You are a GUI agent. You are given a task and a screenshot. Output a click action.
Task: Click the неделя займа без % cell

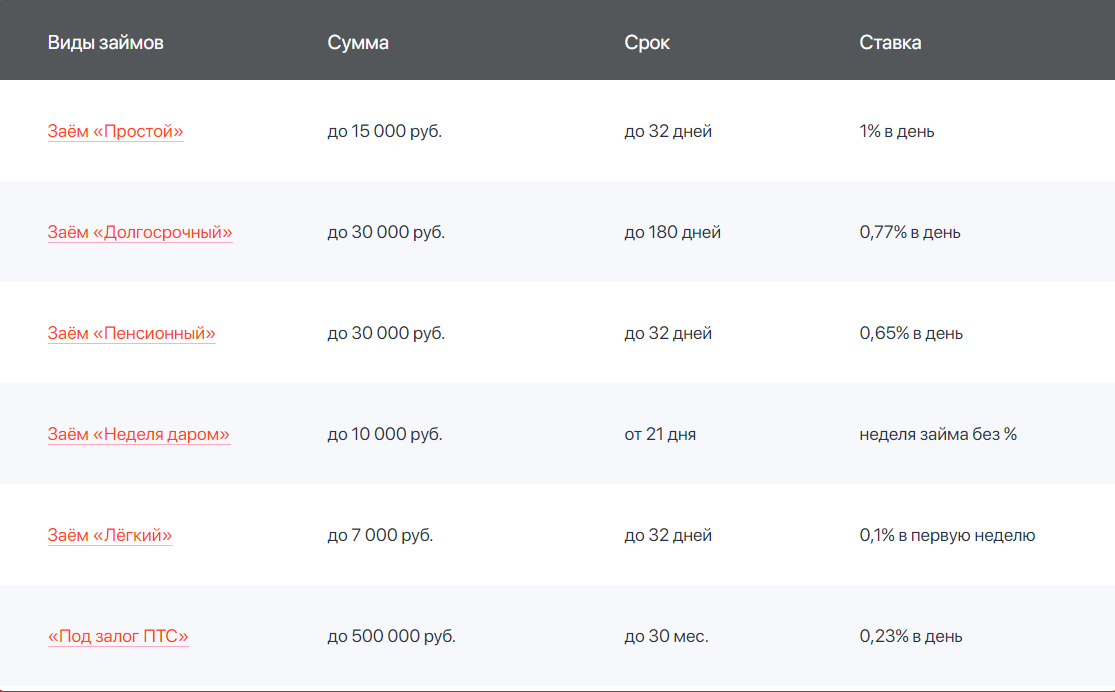[937, 434]
